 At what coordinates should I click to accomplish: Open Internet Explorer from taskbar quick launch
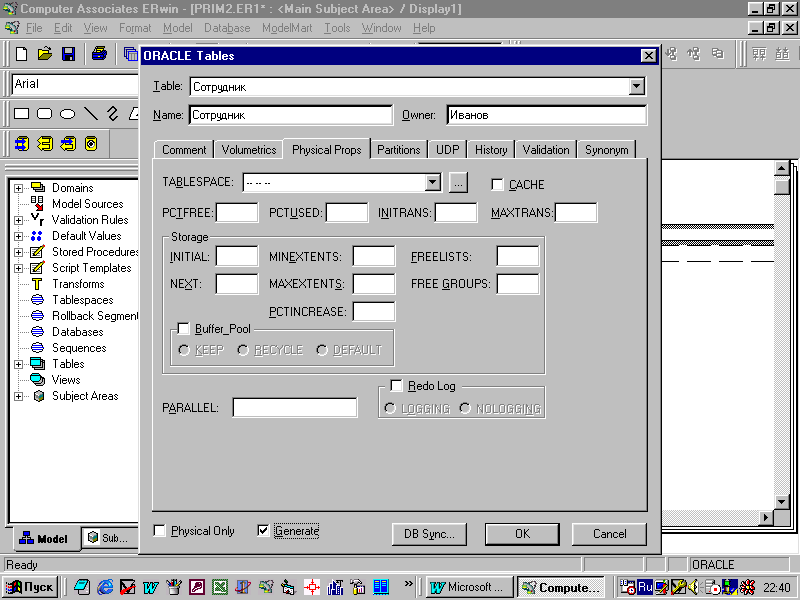105,587
